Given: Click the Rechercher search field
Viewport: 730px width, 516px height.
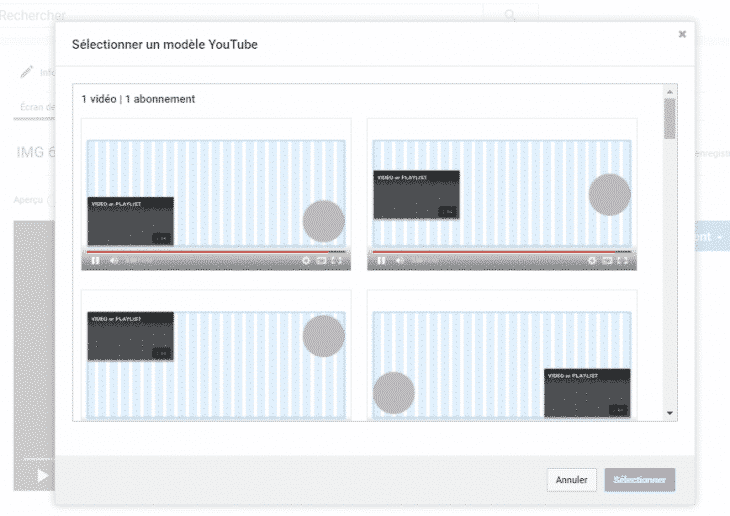Looking at the screenshot, I should point(240,15).
